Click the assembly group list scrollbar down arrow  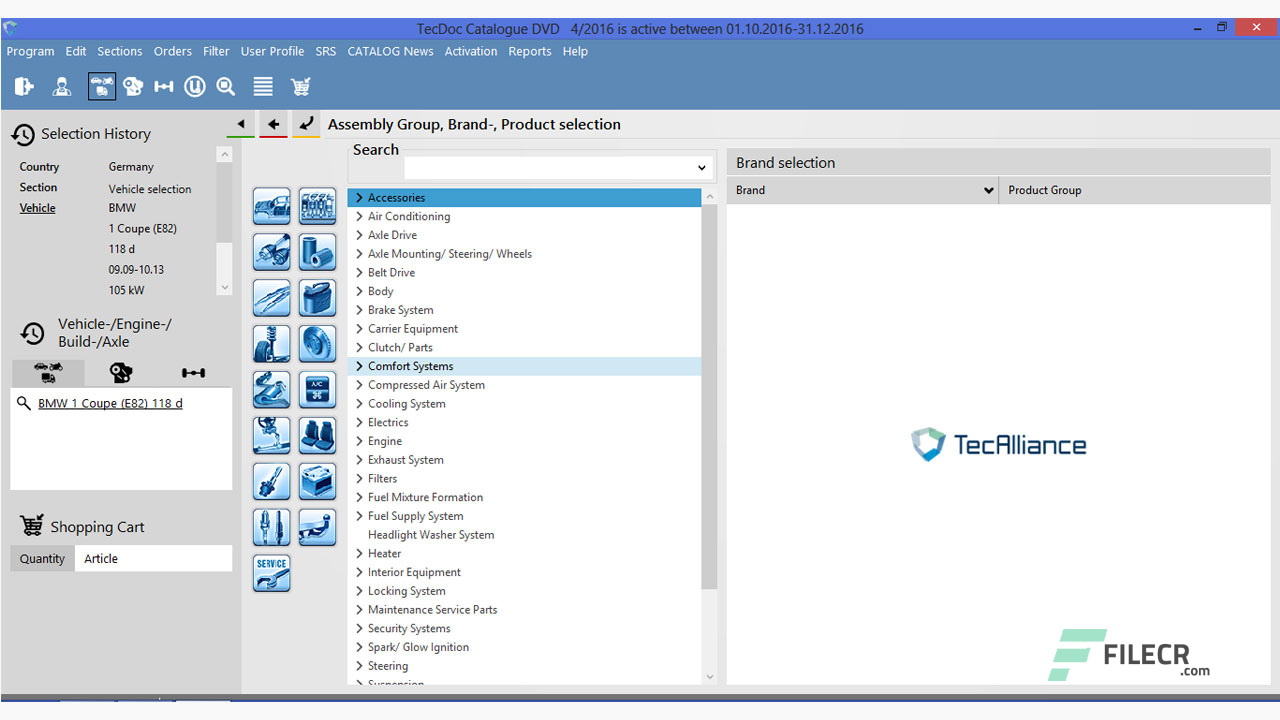[x=710, y=677]
